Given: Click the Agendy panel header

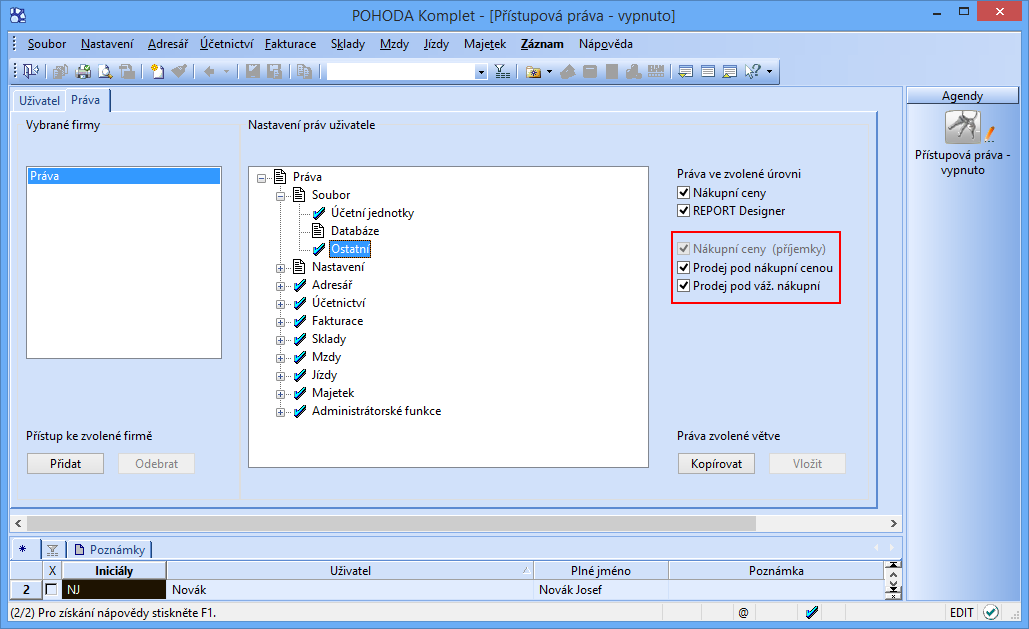Looking at the screenshot, I should tap(963, 96).
